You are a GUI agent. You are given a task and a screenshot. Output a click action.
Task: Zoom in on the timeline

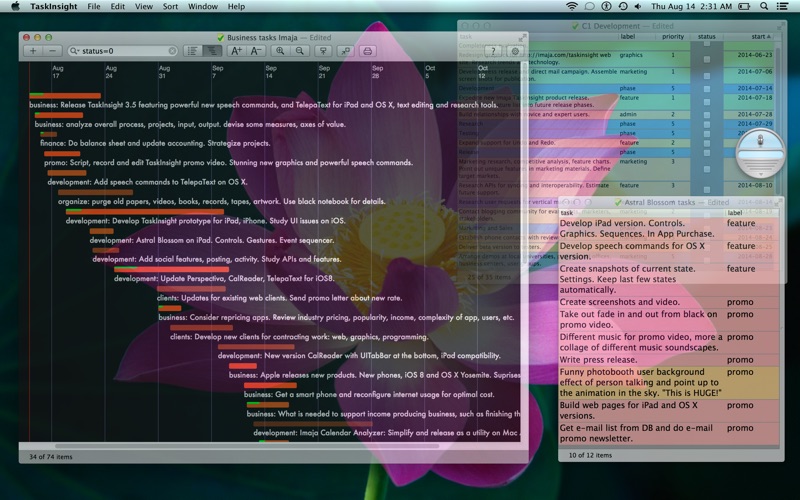pyautogui.click(x=280, y=50)
